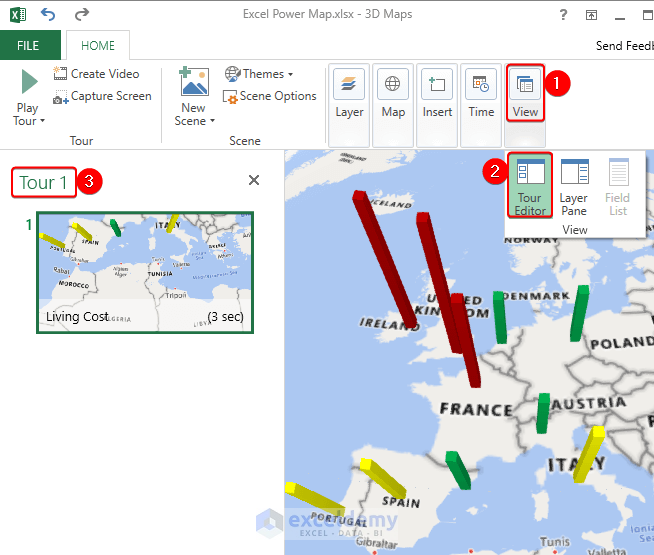Image resolution: width=654 pixels, height=555 pixels.
Task: Click the Excel application icon
Action: pyautogui.click(x=18, y=15)
